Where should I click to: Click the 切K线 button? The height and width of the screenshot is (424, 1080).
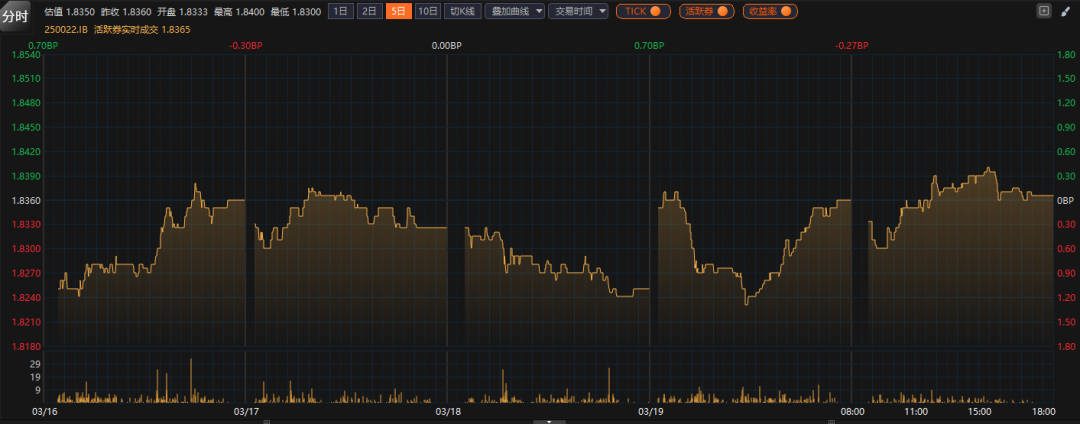click(x=461, y=11)
